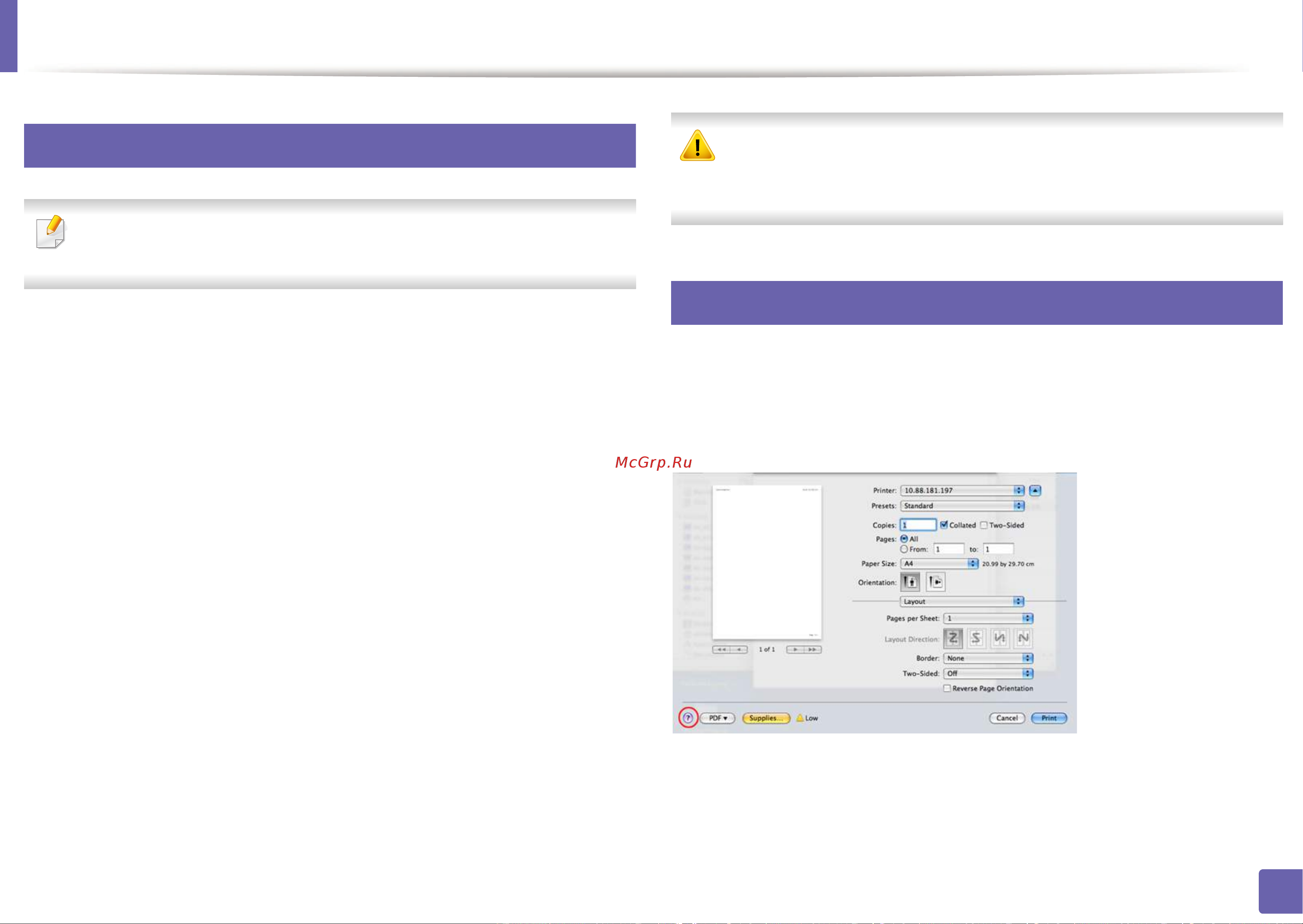Image resolution: width=1303 pixels, height=924 pixels.
Task: Select landscape orientation icon
Action: click(935, 582)
